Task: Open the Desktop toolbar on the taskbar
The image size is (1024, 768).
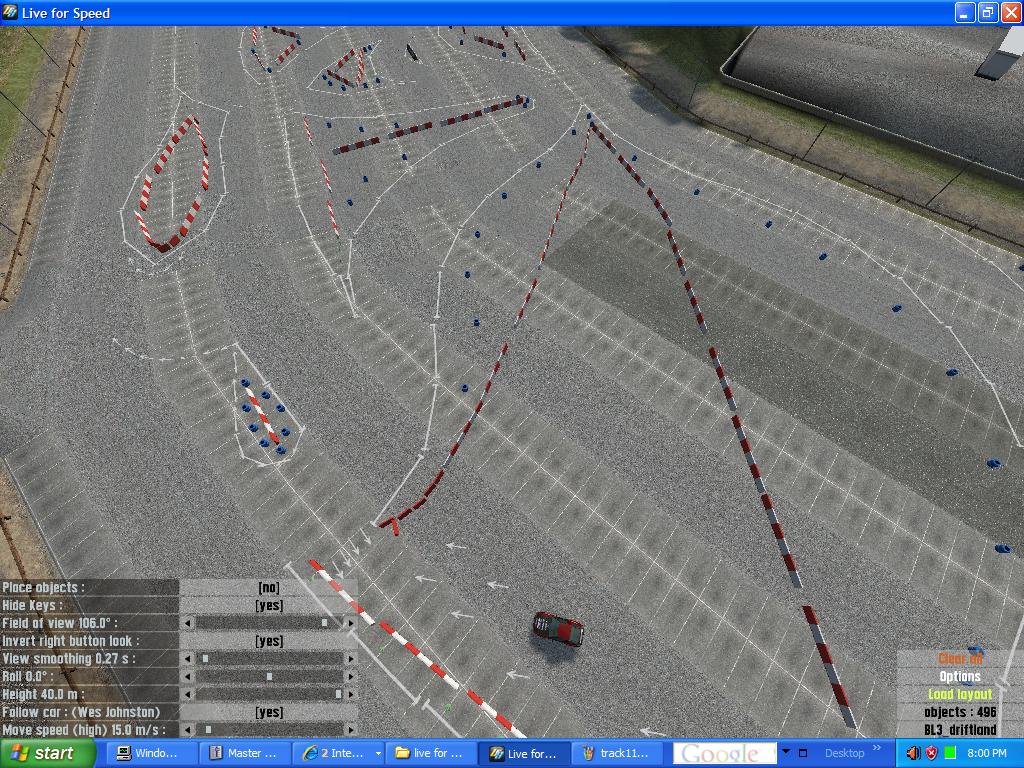Action: pyautogui.click(x=844, y=753)
